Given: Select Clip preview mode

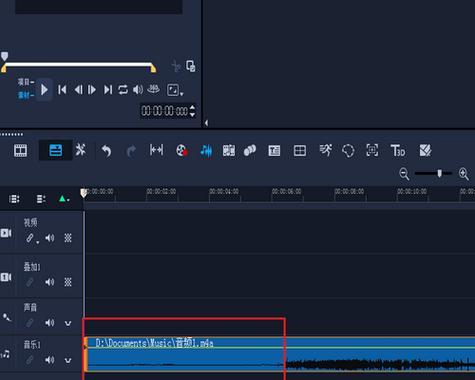Looking at the screenshot, I should (x=26, y=96).
